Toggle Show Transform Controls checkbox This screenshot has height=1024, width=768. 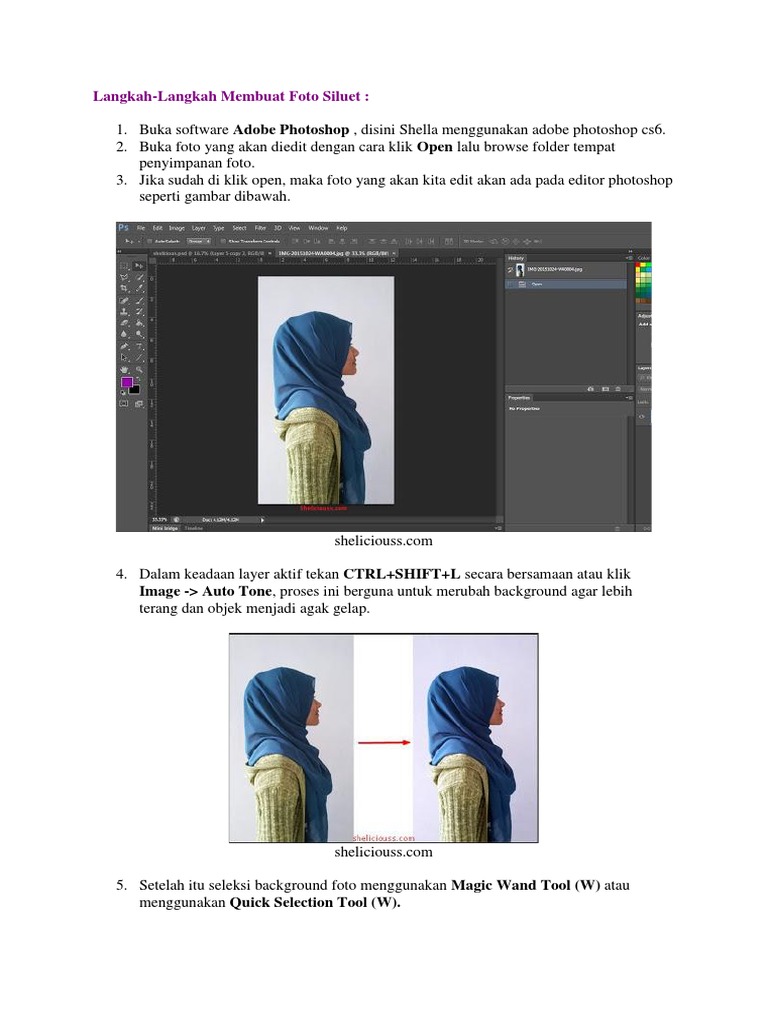223,241
